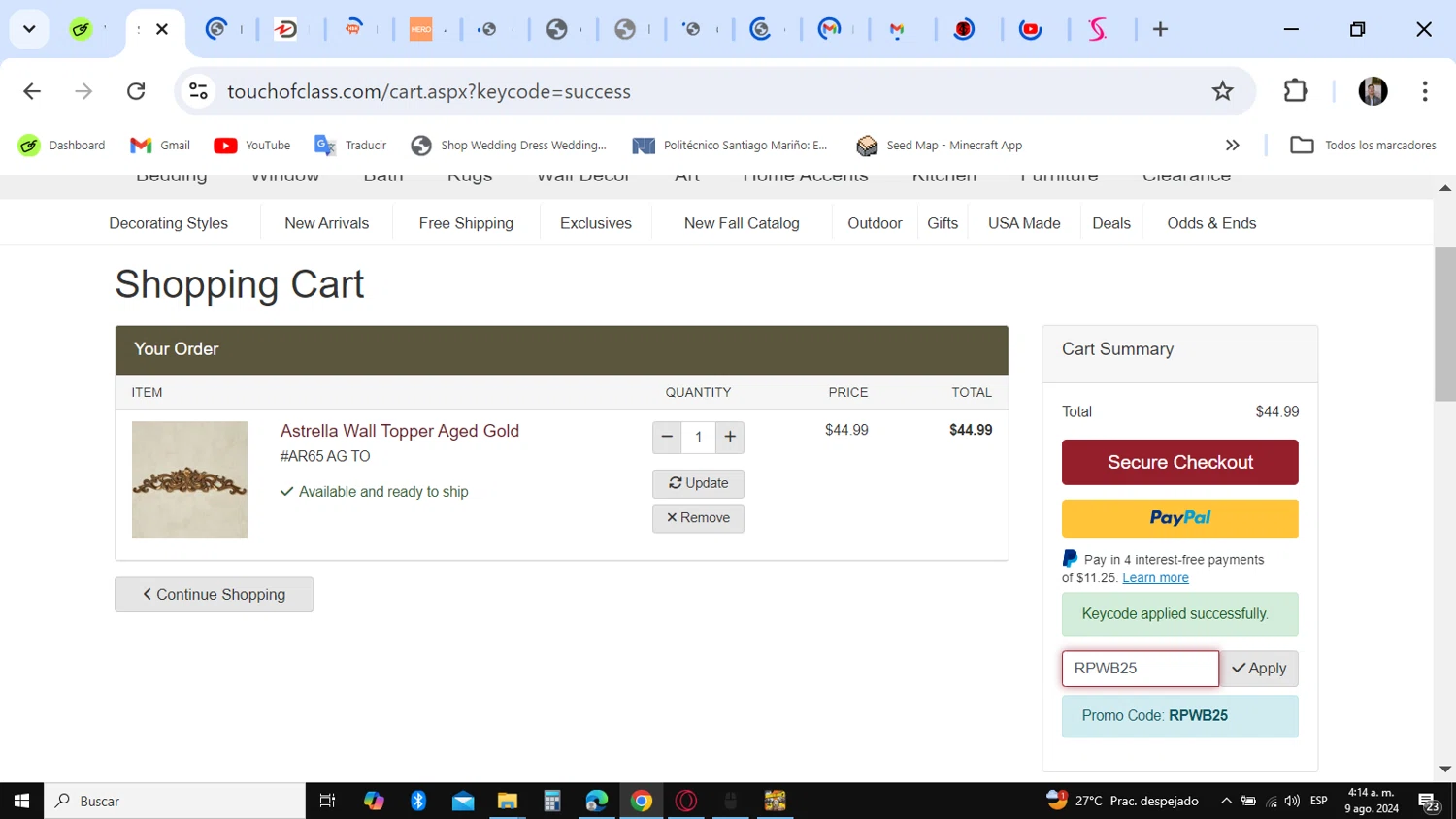The image size is (1456, 819).
Task: Click the address bar URL
Action: (x=429, y=91)
